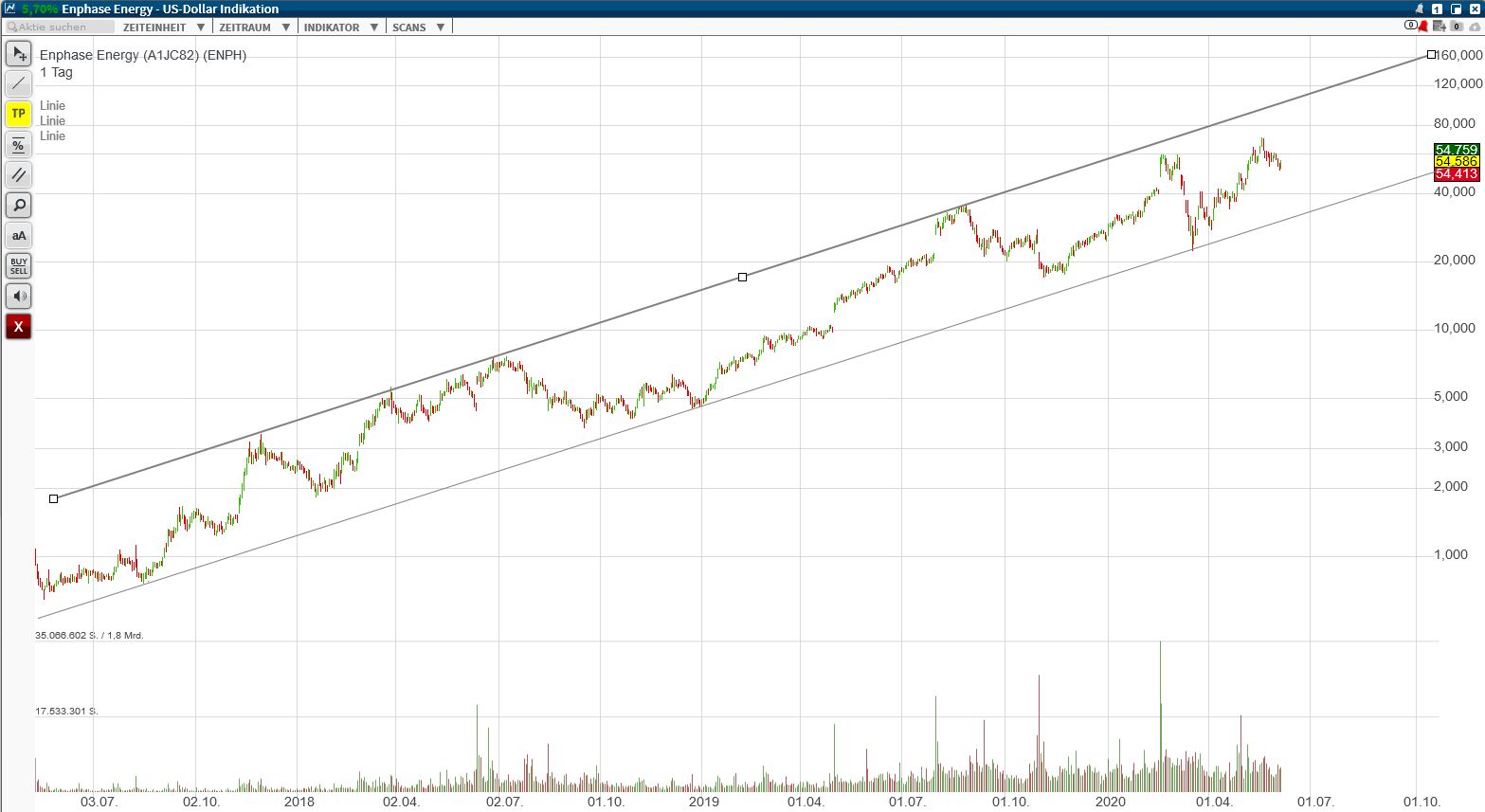
Task: Open the aA text annotation tool
Action: point(19,236)
